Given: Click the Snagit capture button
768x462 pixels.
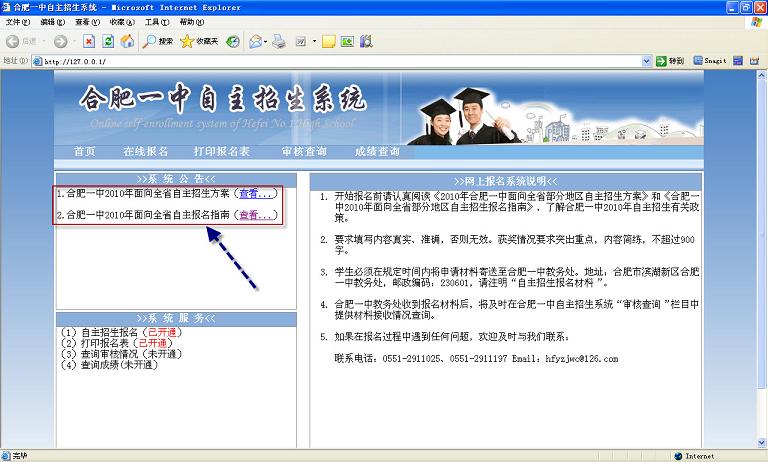Looking at the screenshot, I should [710, 61].
